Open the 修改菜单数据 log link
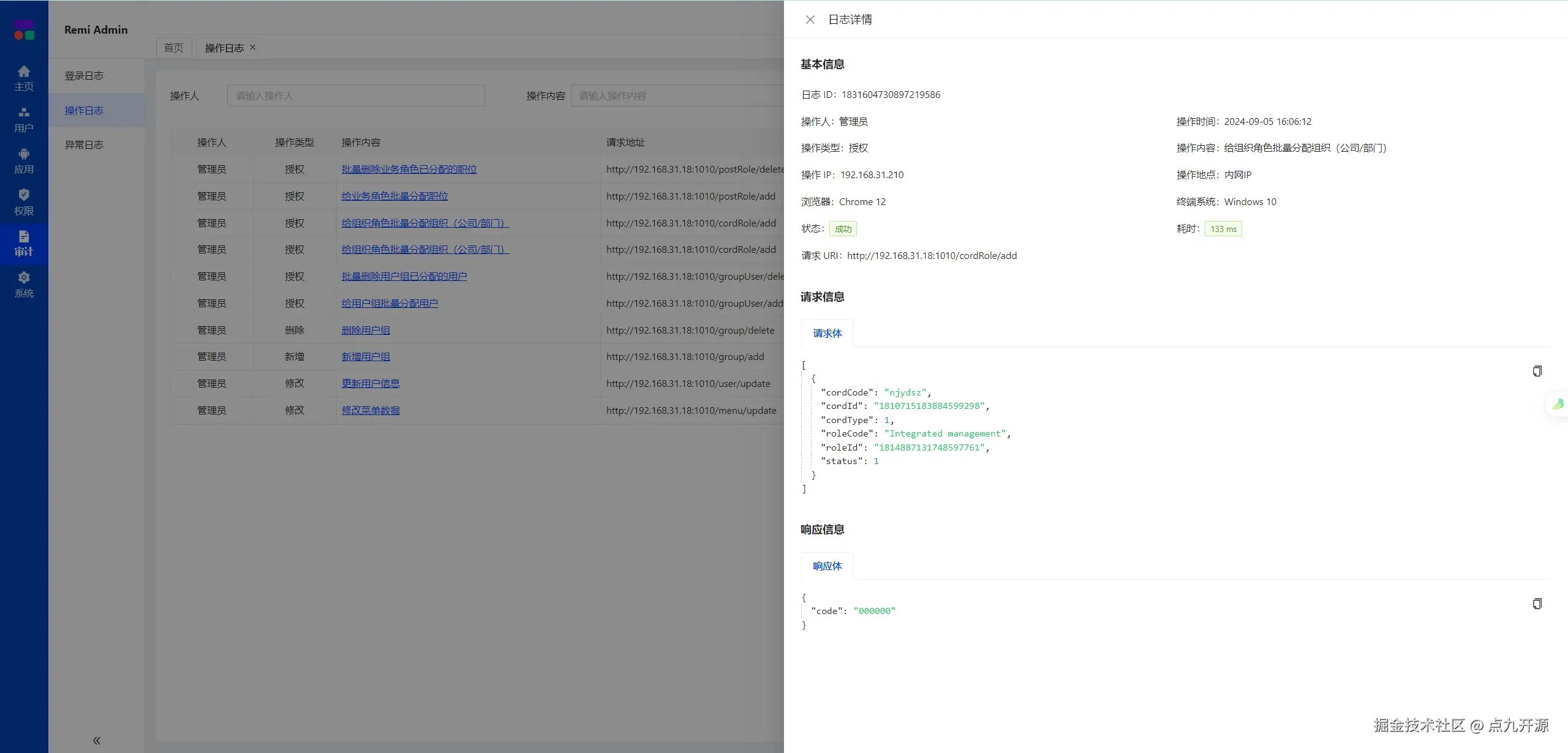This screenshot has height=753, width=1568. coord(371,410)
